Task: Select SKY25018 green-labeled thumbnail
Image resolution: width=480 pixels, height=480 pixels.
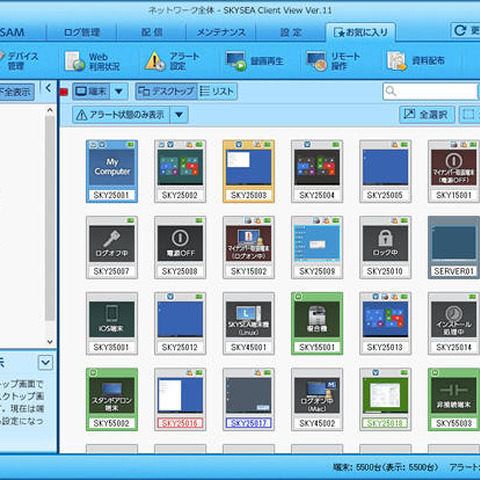Action: point(385,399)
